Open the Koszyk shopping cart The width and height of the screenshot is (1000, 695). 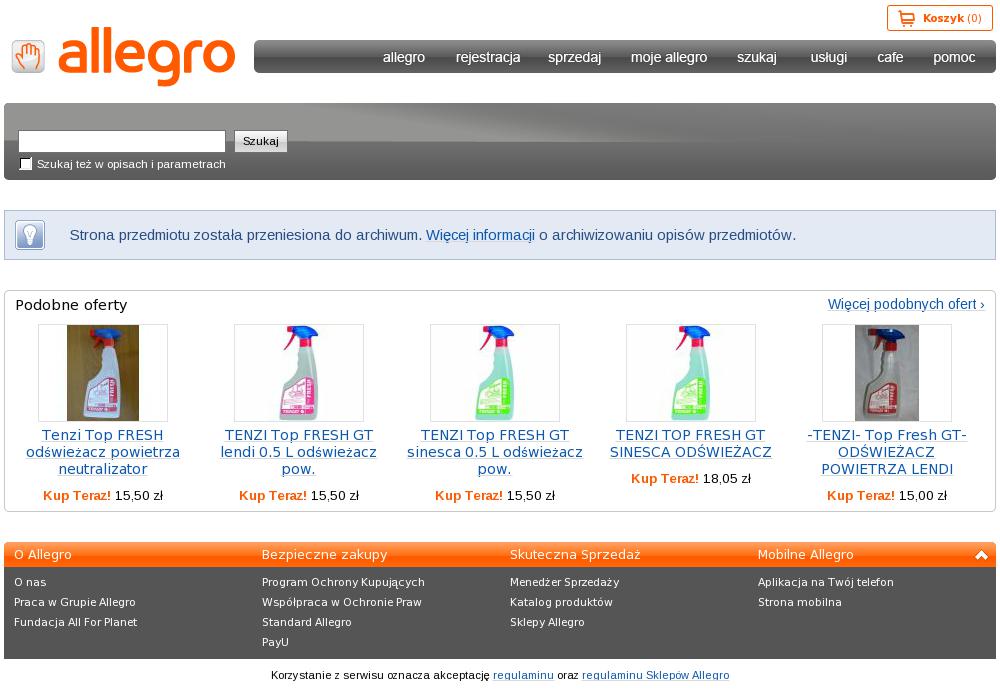pos(939,18)
